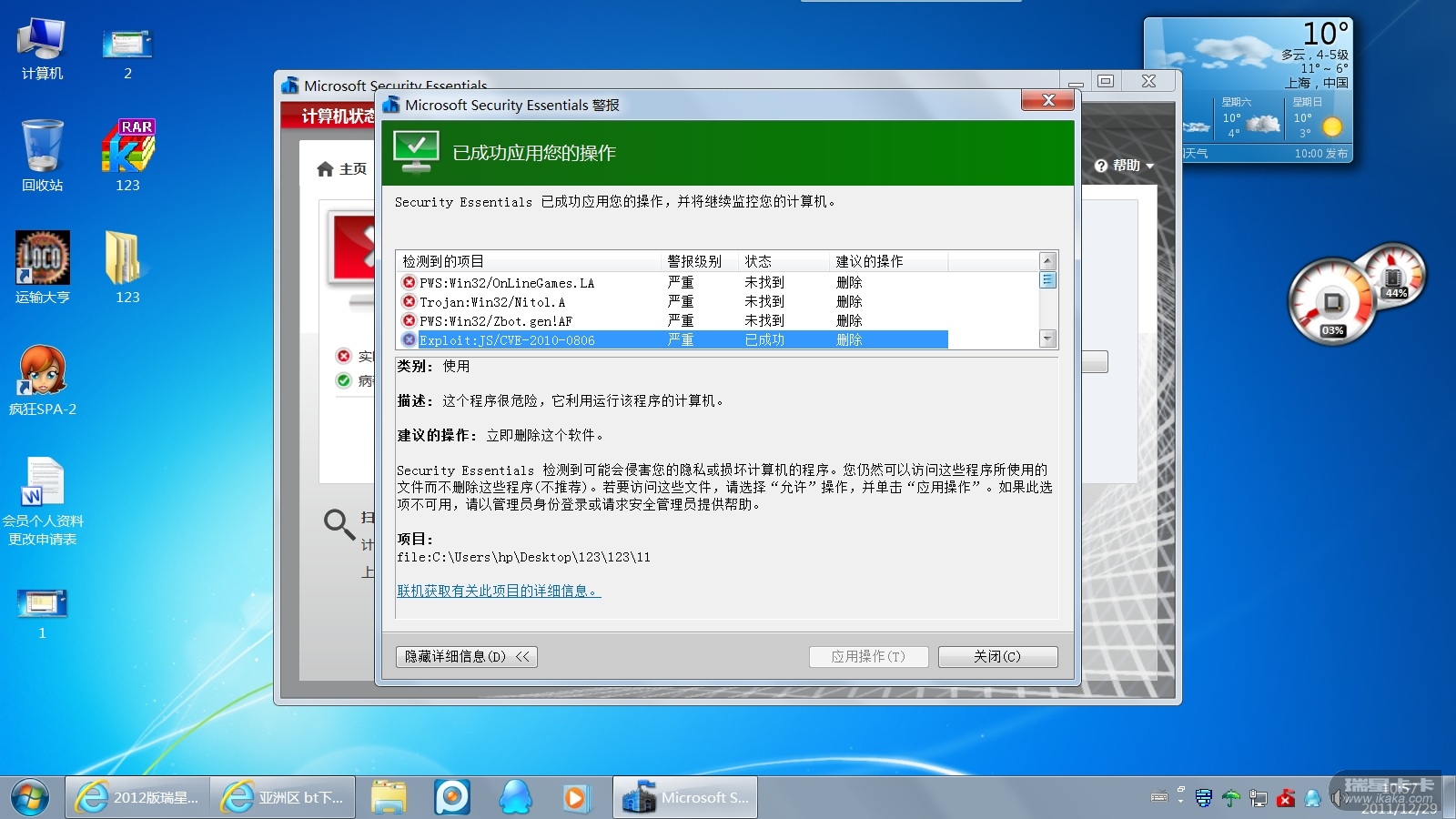Open the QQ penguin taskbar icon
Image resolution: width=1456 pixels, height=819 pixels.
tap(515, 798)
